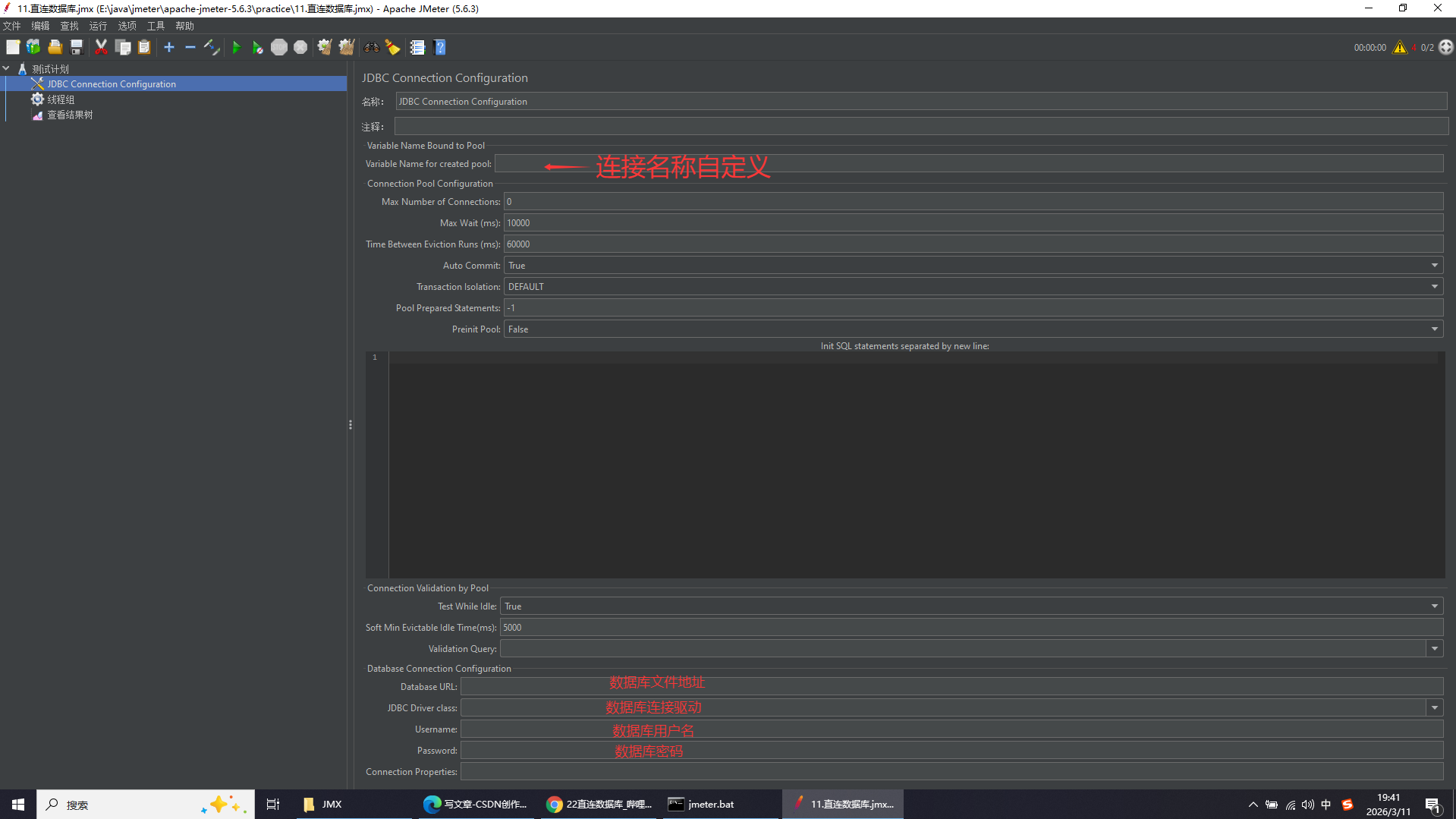Switch to Edge 写文章-CSDN taskbar window
Image resolution: width=1456 pixels, height=819 pixels.
(476, 805)
